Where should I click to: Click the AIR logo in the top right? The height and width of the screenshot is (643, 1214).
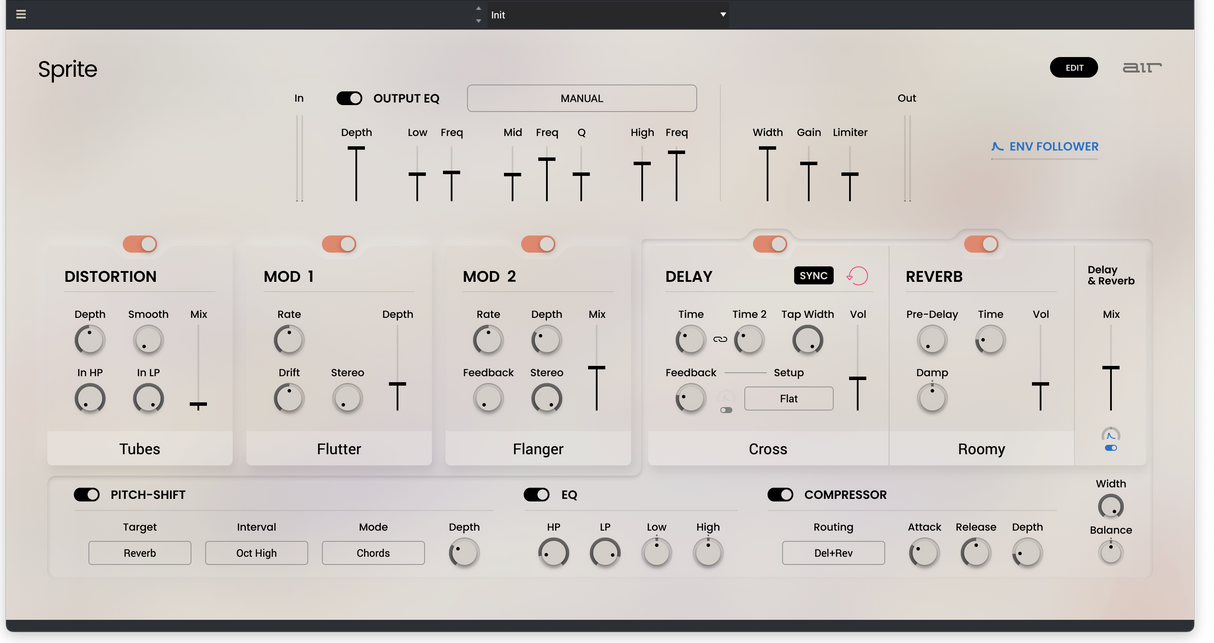(1142, 68)
